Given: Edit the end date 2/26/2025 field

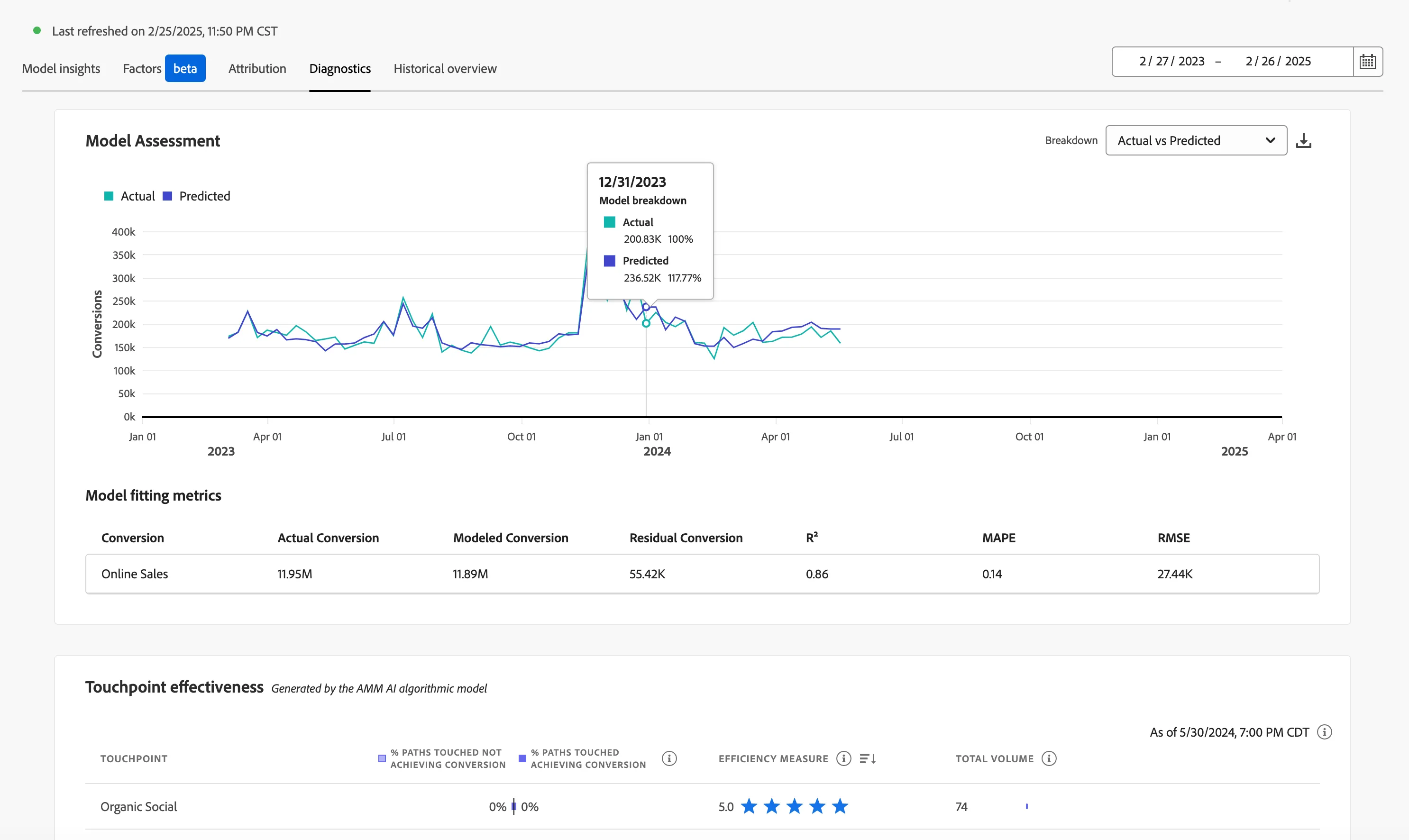Looking at the screenshot, I should [1278, 61].
